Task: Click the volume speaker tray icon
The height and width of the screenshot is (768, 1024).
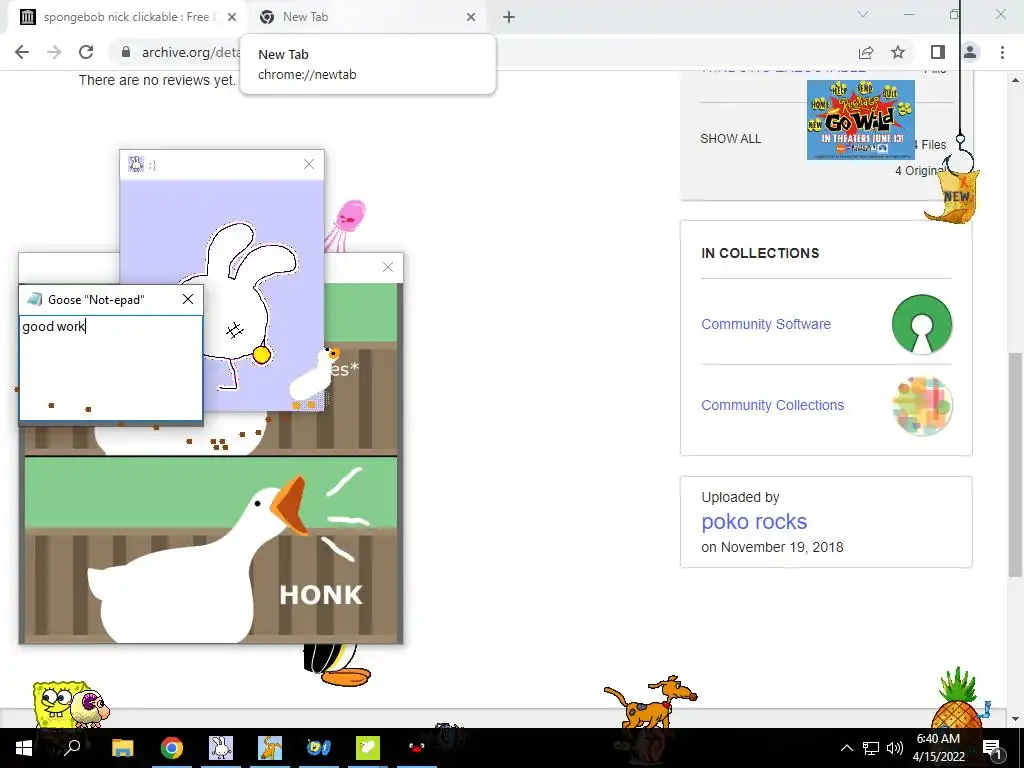Action: (x=895, y=748)
